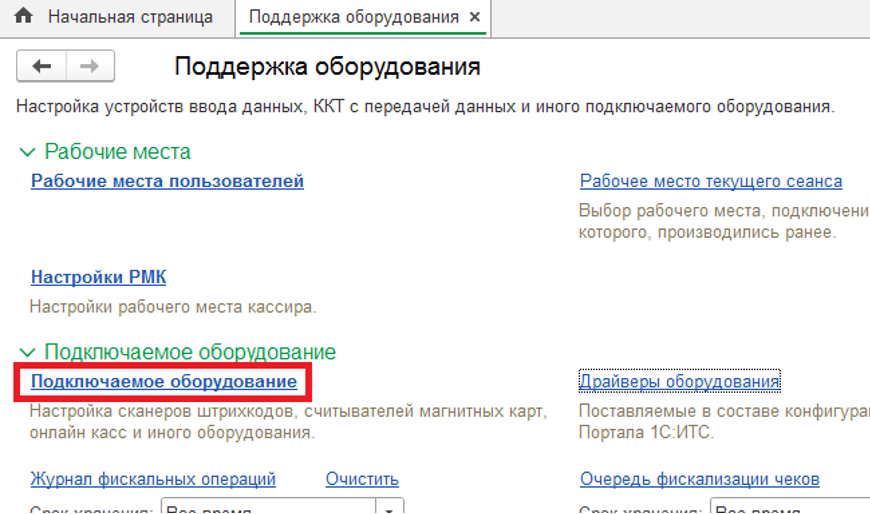Collapse the Подключаемое оборудование section chevron
The height and width of the screenshot is (514, 870).
[x=27, y=352]
